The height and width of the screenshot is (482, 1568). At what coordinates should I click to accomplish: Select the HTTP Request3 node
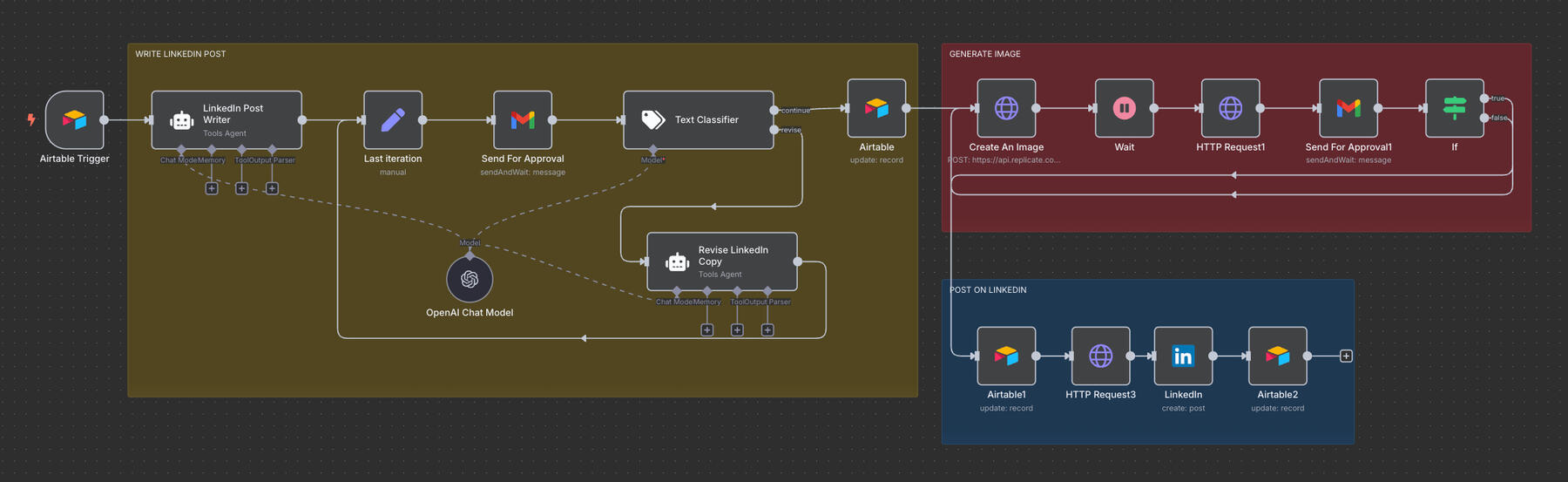pyautogui.click(x=1100, y=356)
